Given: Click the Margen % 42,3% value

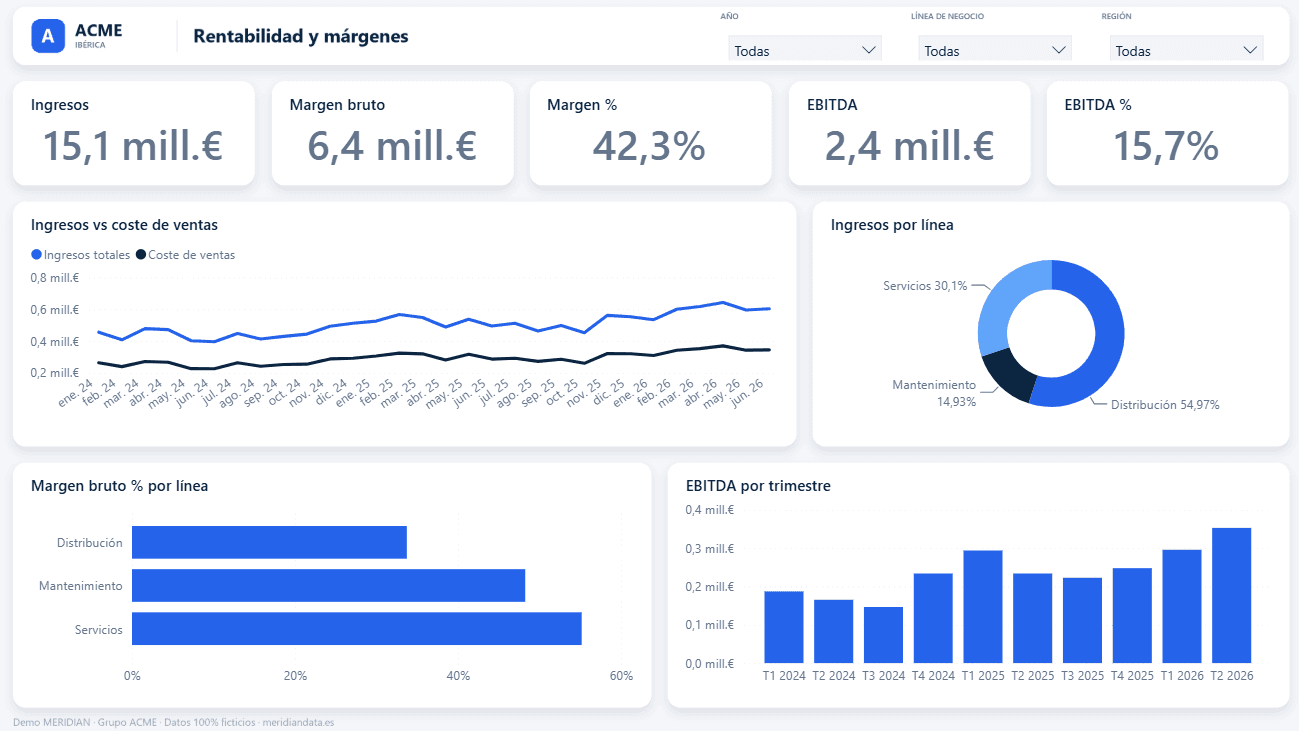Looking at the screenshot, I should [x=650, y=147].
